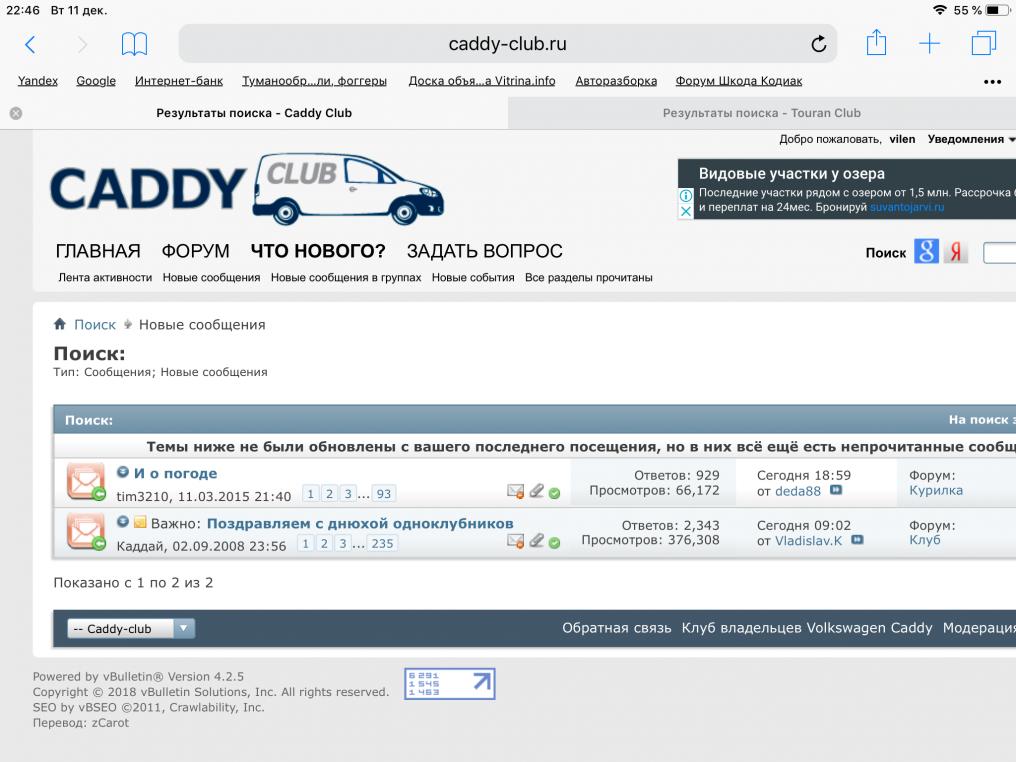The image size is (1016, 762).
Task: Click subscription envelope icon in 'И о погоде' row
Action: (516, 492)
